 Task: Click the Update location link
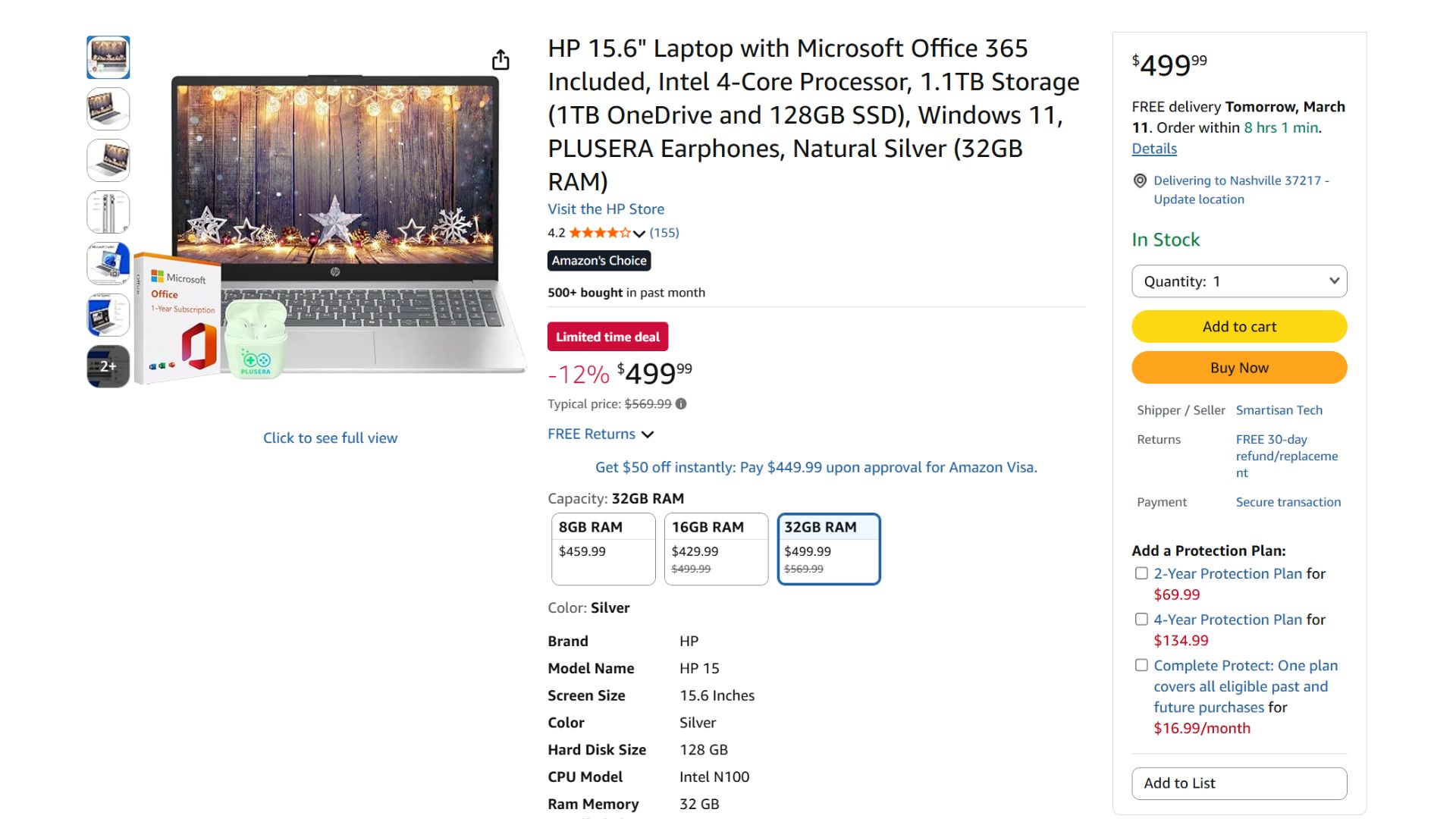coord(1198,199)
